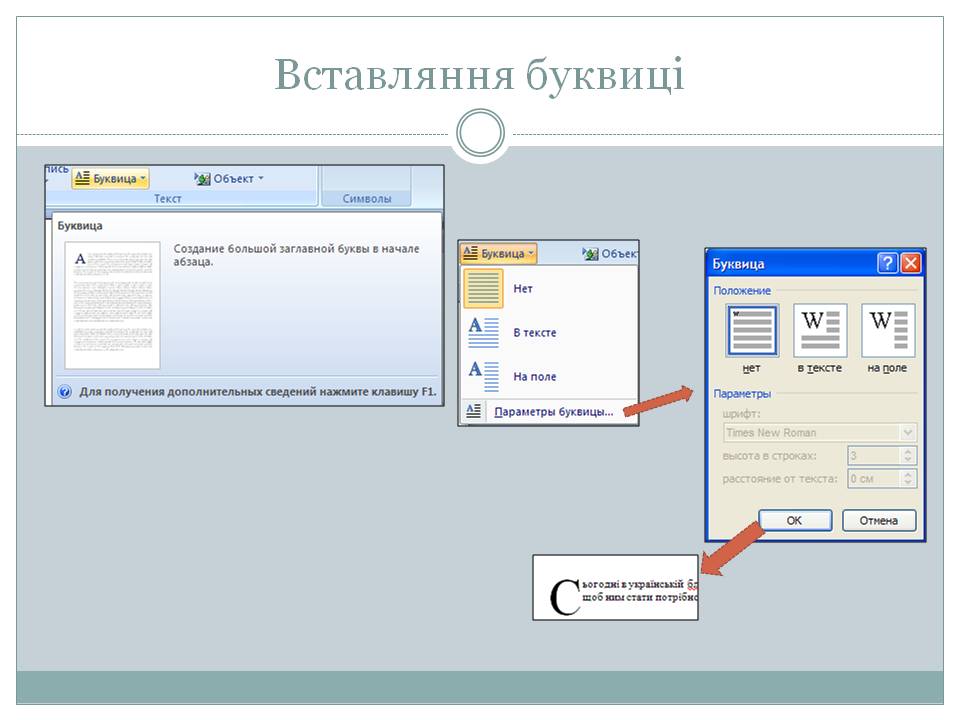Click the высота в строках stepper arrows
Image resolution: width=960 pixels, height=720 pixels.
908,456
